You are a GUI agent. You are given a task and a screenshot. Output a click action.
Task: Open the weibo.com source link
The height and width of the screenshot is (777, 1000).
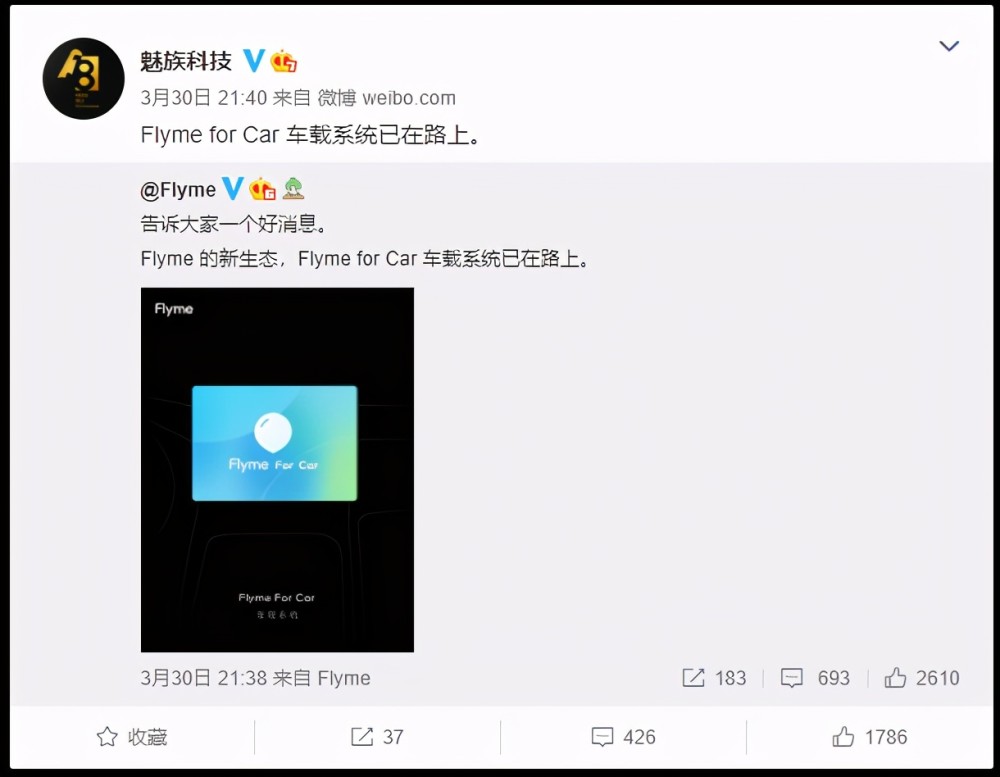click(409, 98)
